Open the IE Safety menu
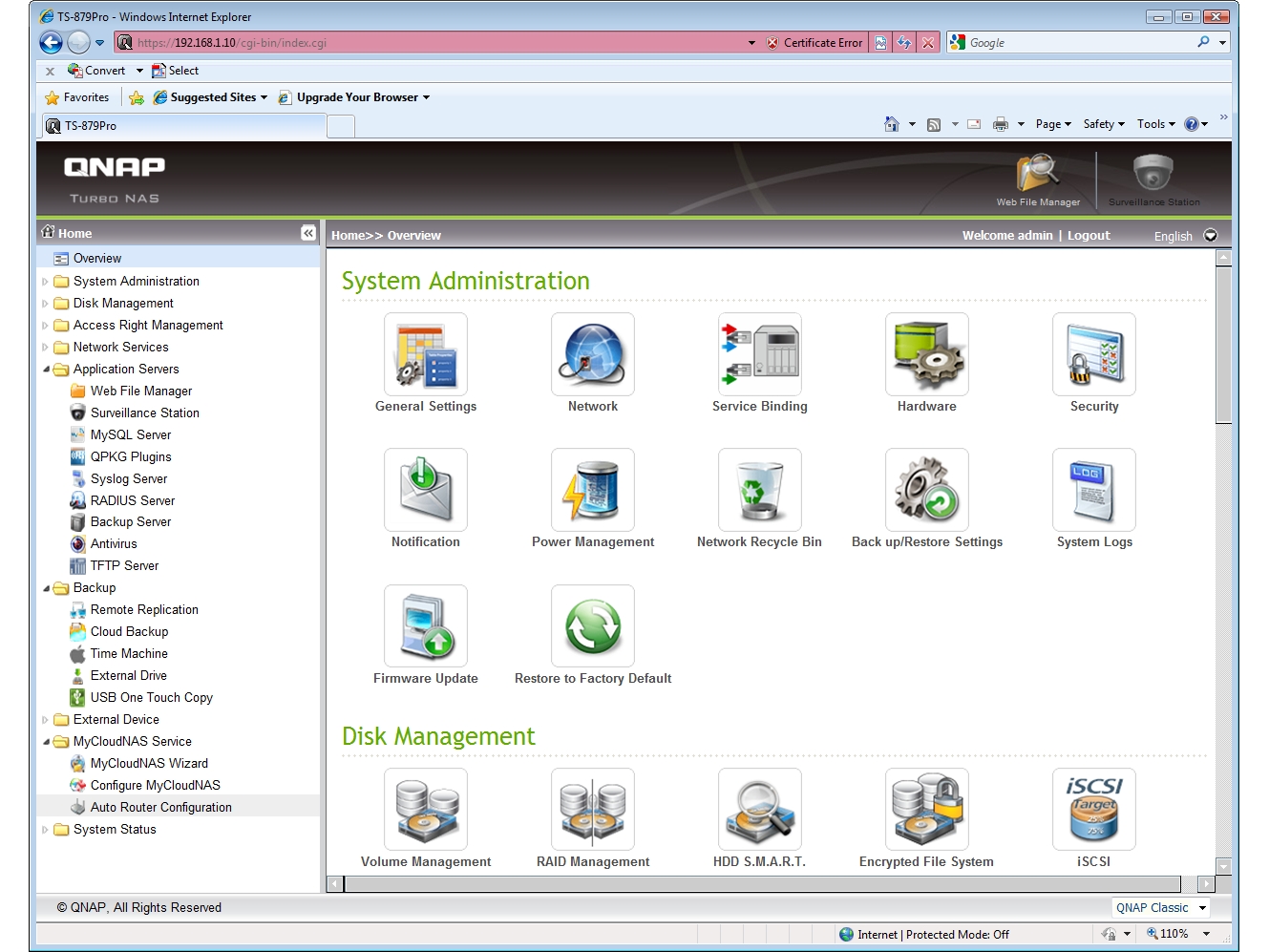 pos(1104,124)
